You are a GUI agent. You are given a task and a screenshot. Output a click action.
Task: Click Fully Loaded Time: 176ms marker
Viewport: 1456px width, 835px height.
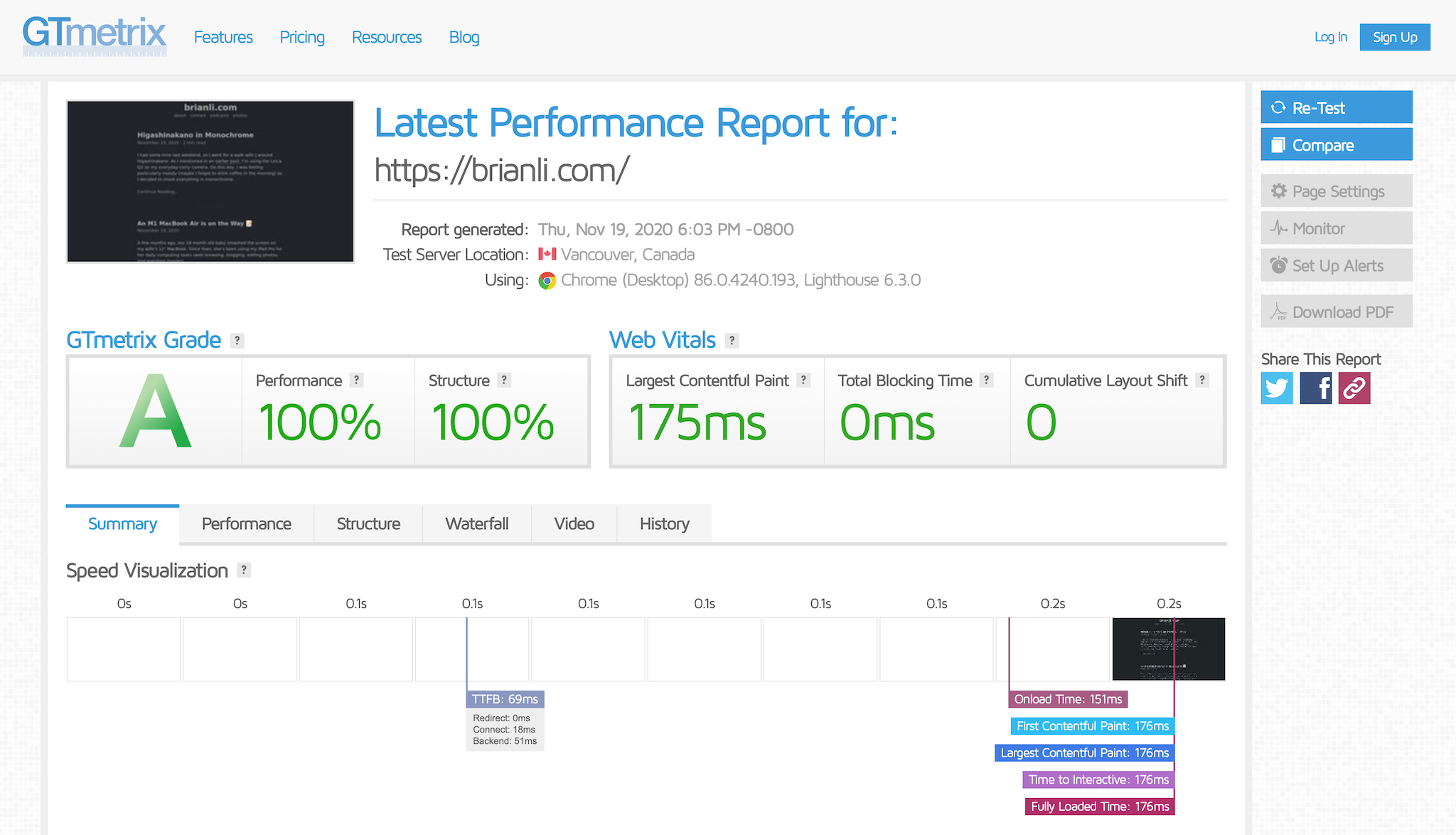pyautogui.click(x=1100, y=807)
